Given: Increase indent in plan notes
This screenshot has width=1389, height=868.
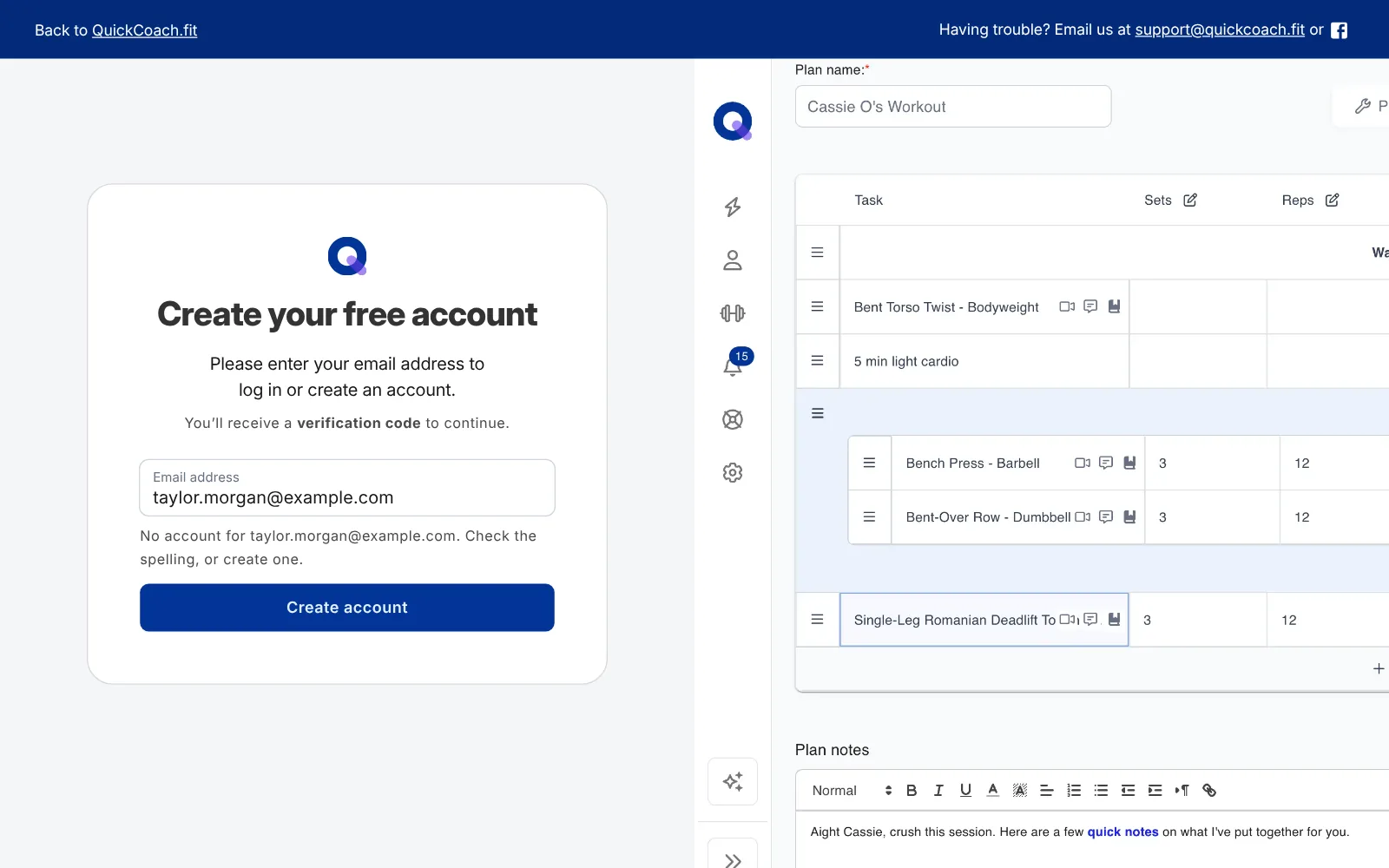Looking at the screenshot, I should [1155, 790].
